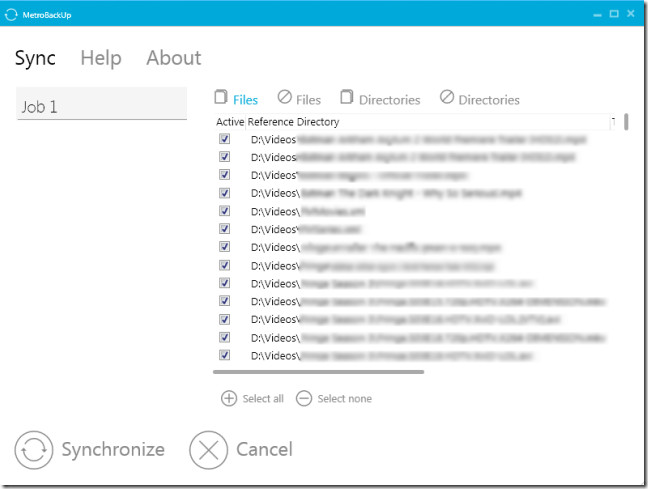Uncheck the first file's Active checkbox

pos(224,139)
